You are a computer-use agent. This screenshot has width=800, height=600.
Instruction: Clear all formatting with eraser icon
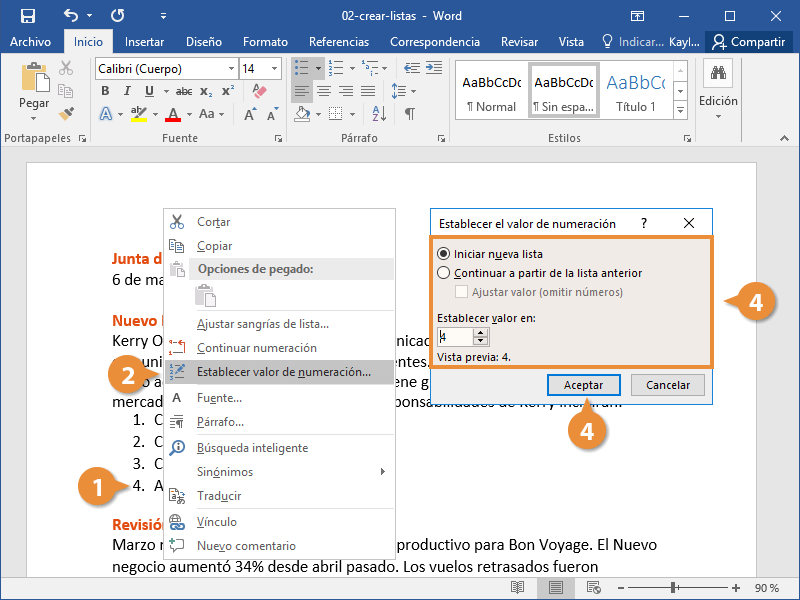point(259,91)
